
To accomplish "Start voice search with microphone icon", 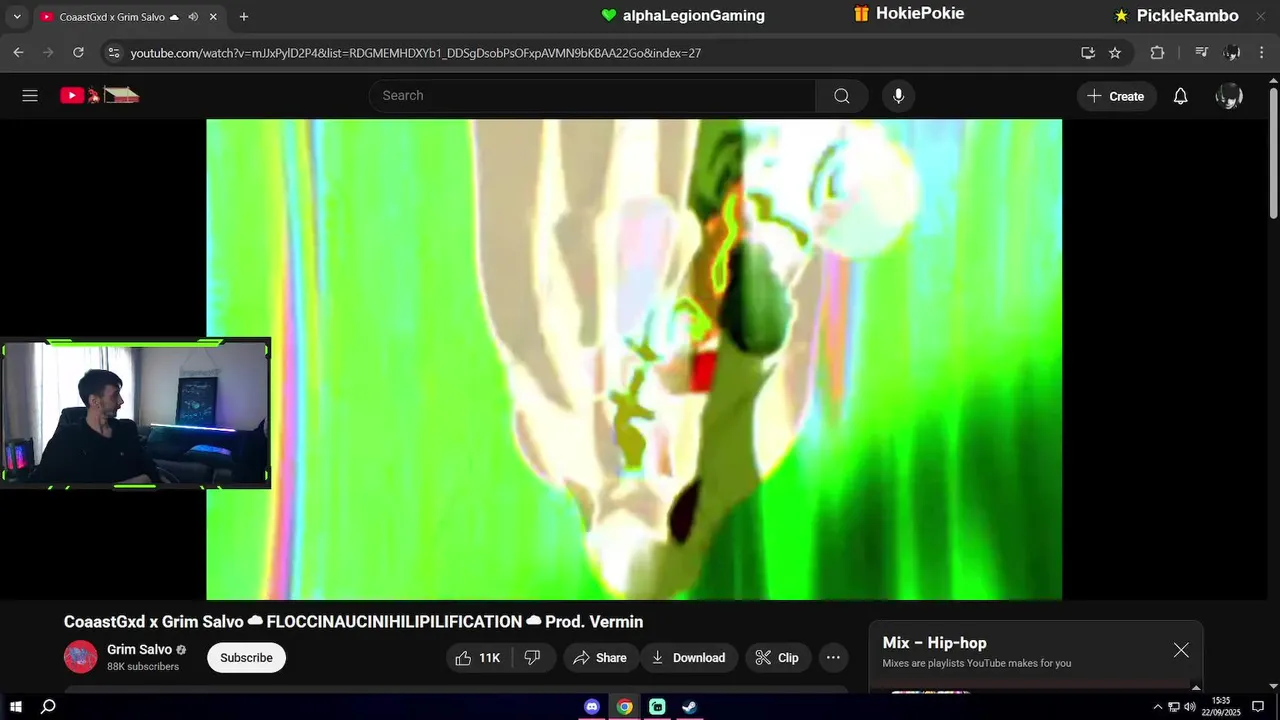I will pos(899,96).
